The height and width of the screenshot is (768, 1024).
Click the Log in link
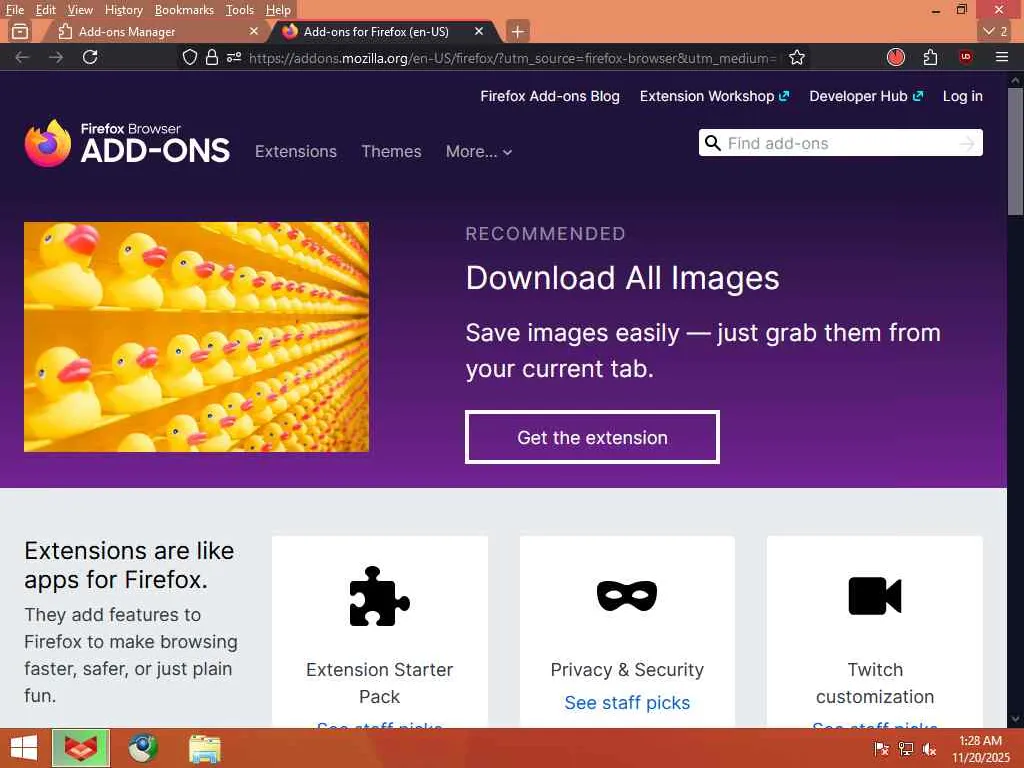coord(963,96)
